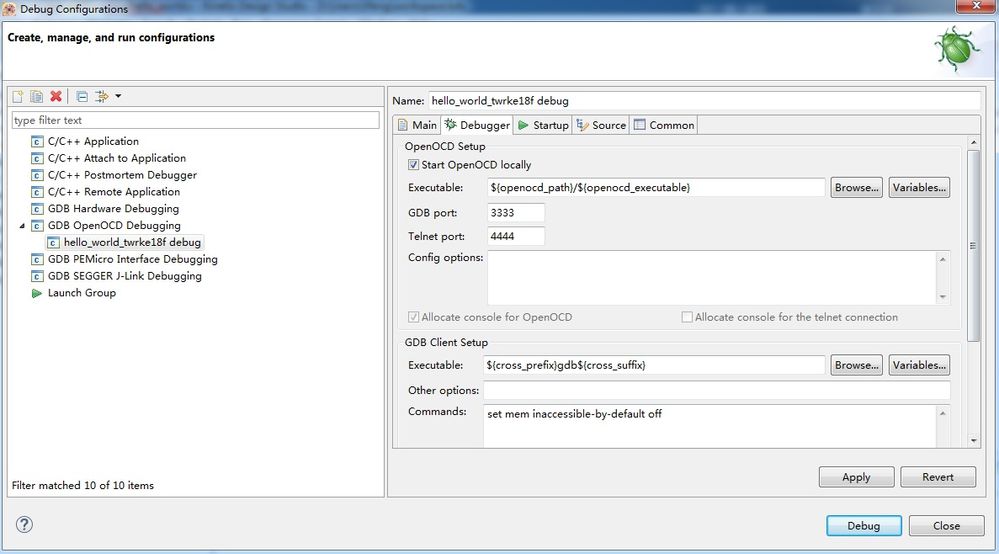
Task: Open Variables for OpenOCD executable
Action: pos(919,188)
